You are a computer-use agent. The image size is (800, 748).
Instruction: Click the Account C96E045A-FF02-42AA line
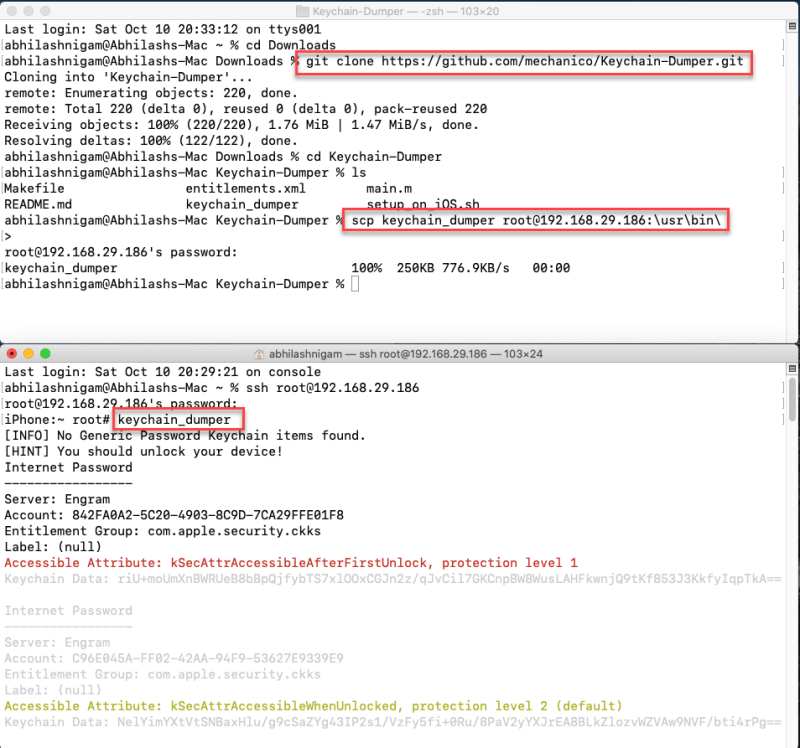[174, 658]
